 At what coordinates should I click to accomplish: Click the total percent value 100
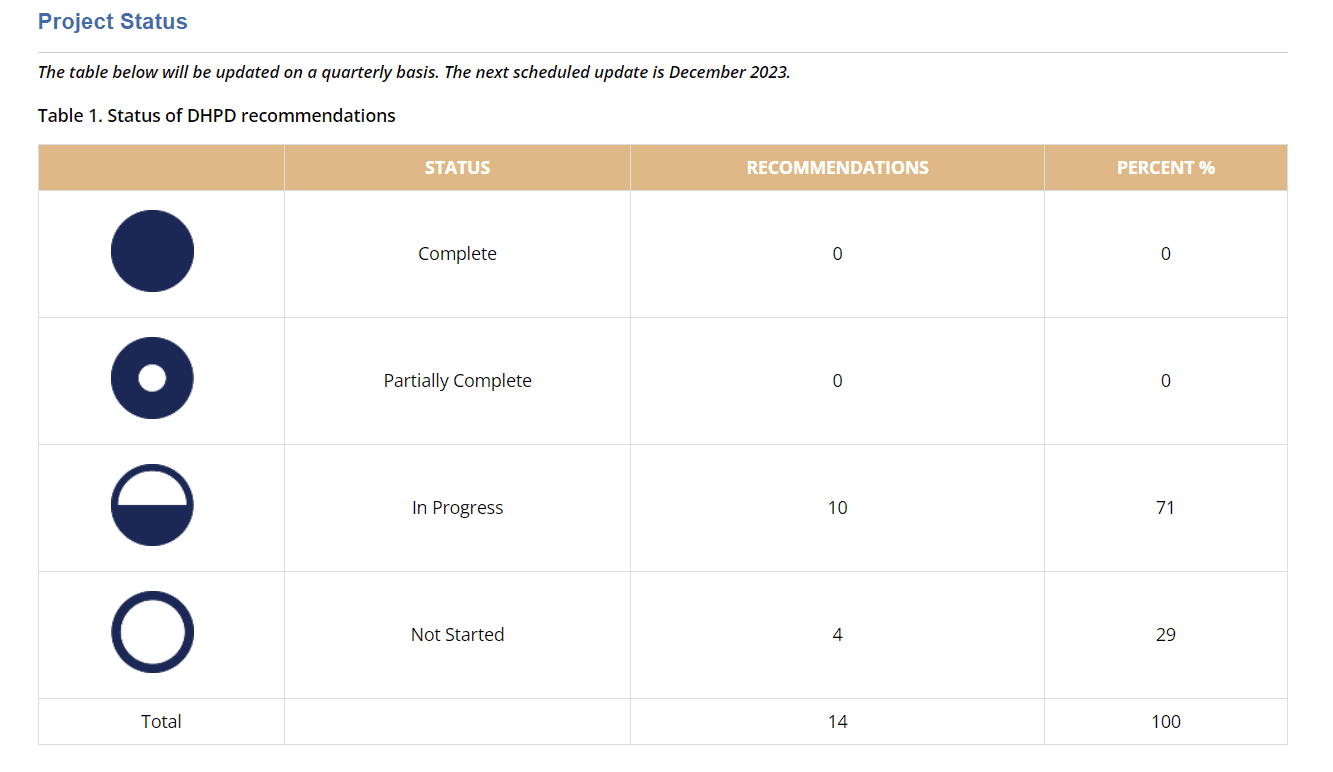click(x=1165, y=722)
